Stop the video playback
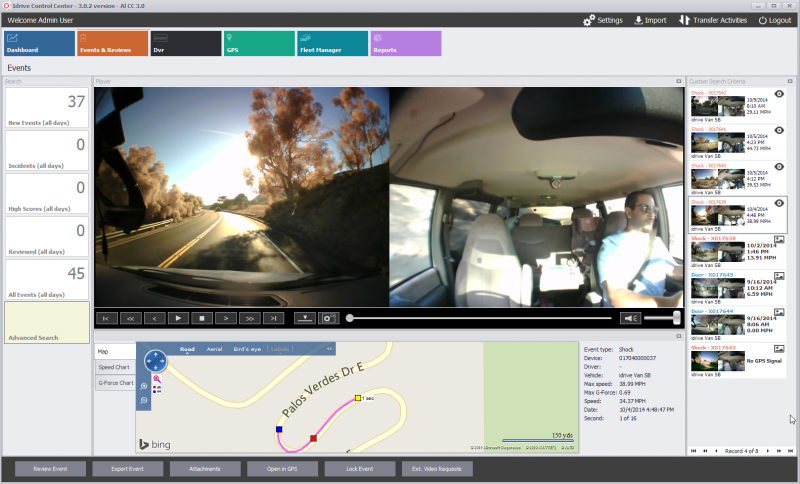Viewport: 800px width, 484px height. coord(202,318)
